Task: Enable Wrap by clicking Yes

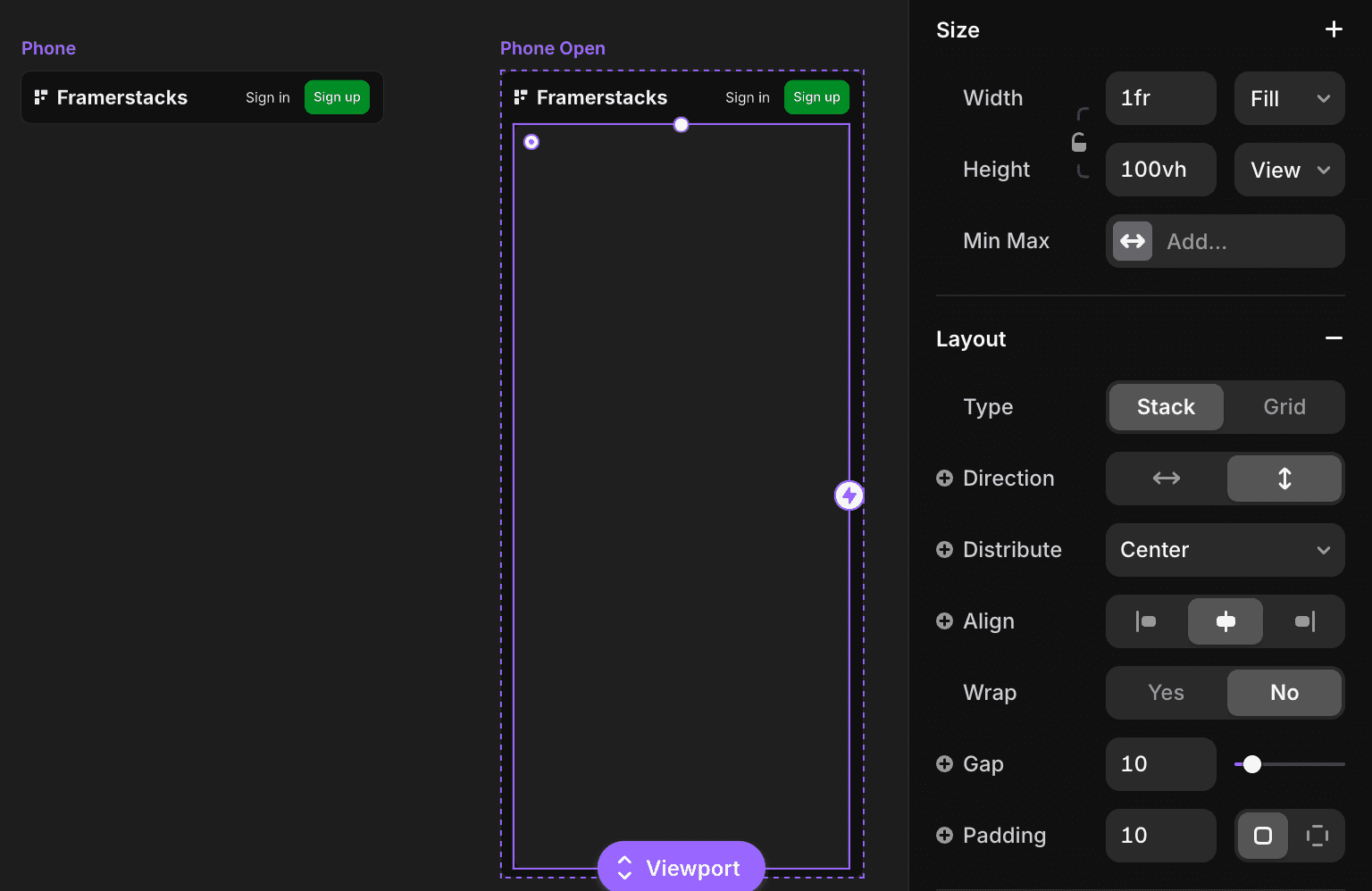Action: (x=1165, y=693)
